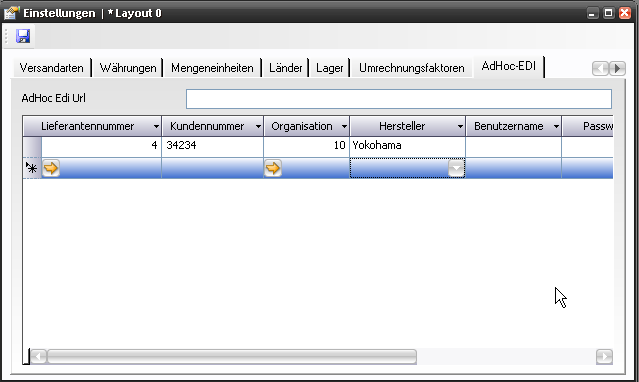Switch to the Länder tab
Viewport: 639px width, 382px height.
click(285, 68)
